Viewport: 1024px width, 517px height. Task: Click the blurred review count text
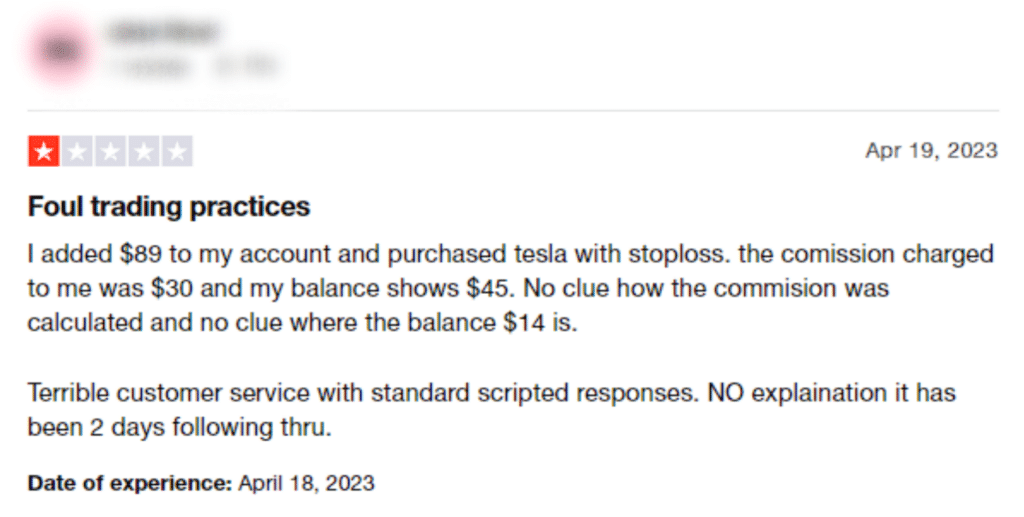point(149,66)
